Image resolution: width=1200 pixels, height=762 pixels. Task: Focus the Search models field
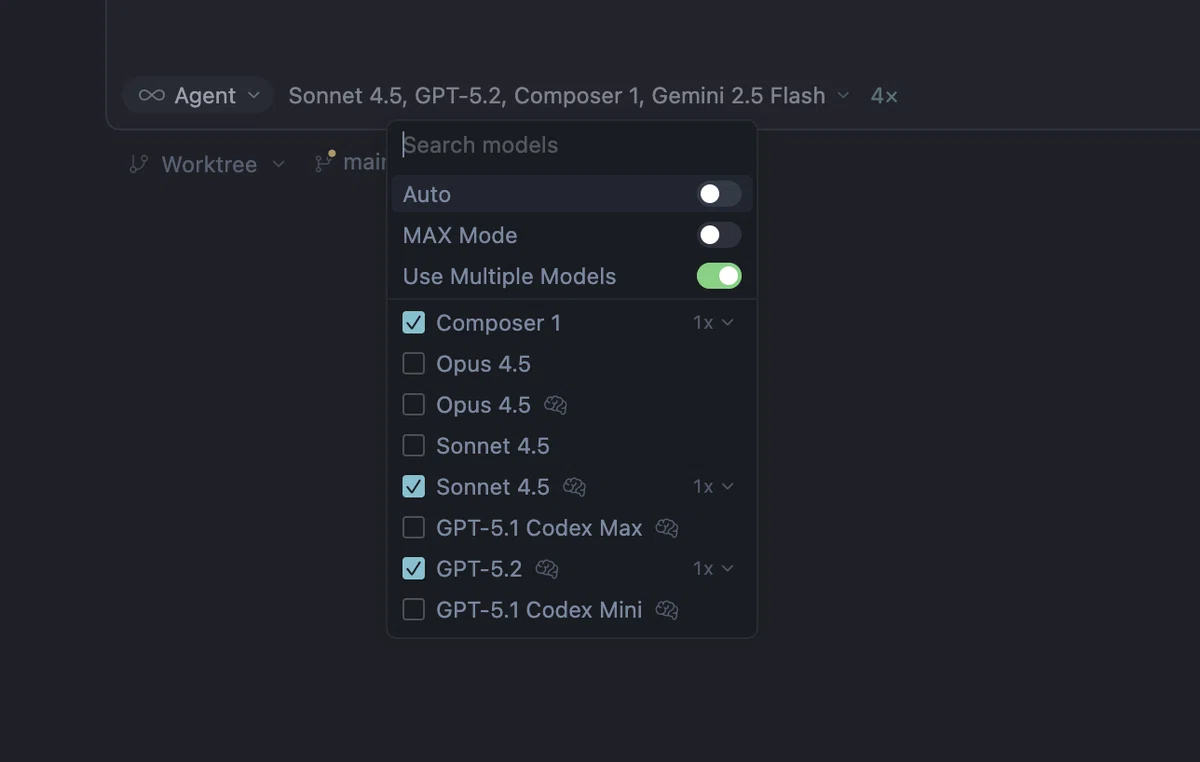572,145
